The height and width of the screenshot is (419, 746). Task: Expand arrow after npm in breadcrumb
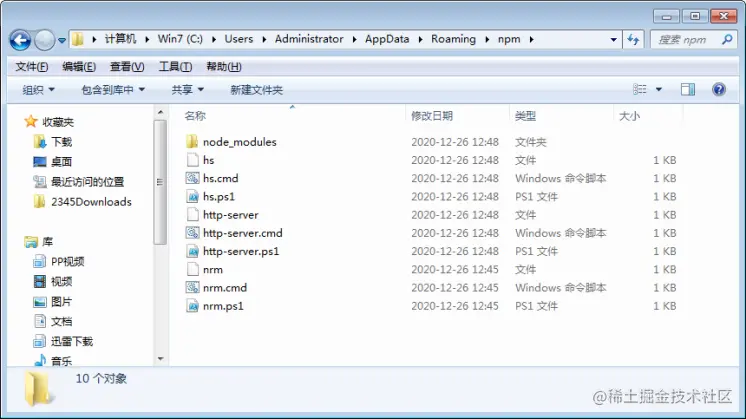point(531,39)
